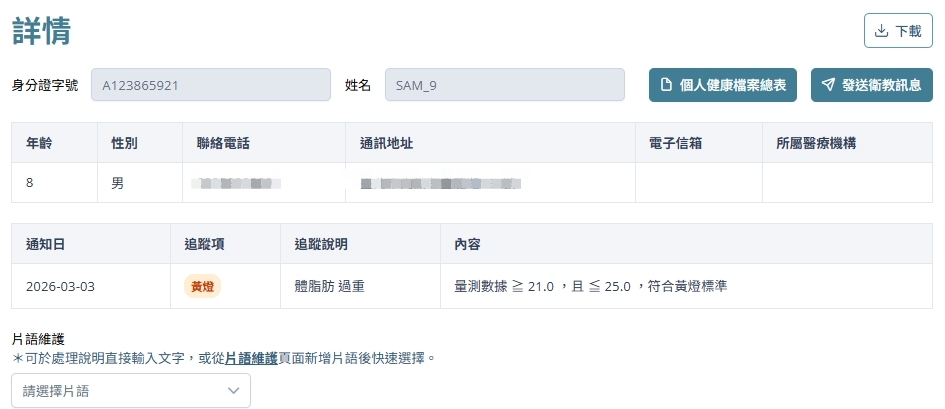Click the 電子信箱 column header
The height and width of the screenshot is (409, 945).
(675, 143)
